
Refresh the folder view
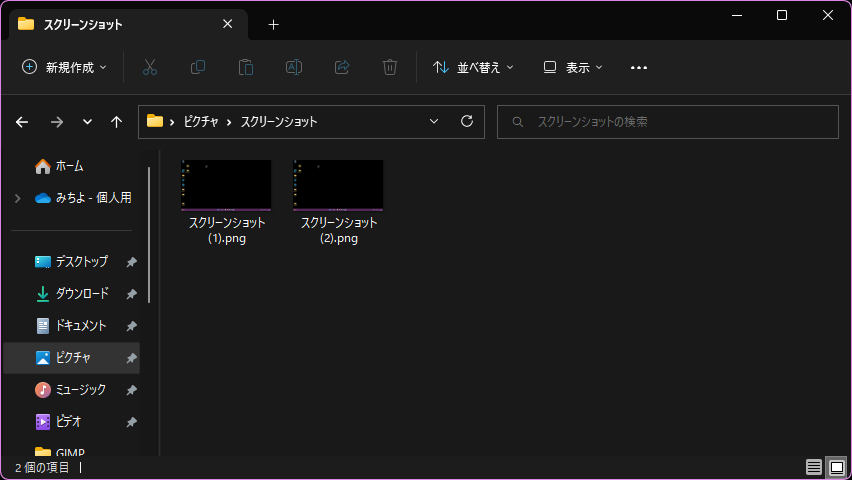pyautogui.click(x=467, y=121)
